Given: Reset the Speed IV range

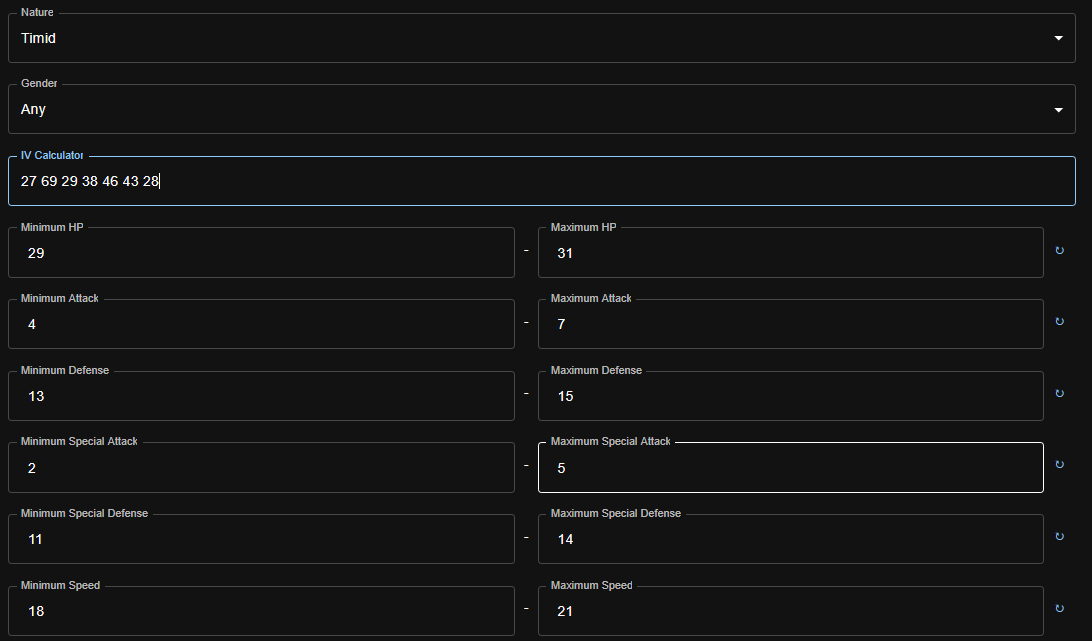Looking at the screenshot, I should click(1060, 608).
